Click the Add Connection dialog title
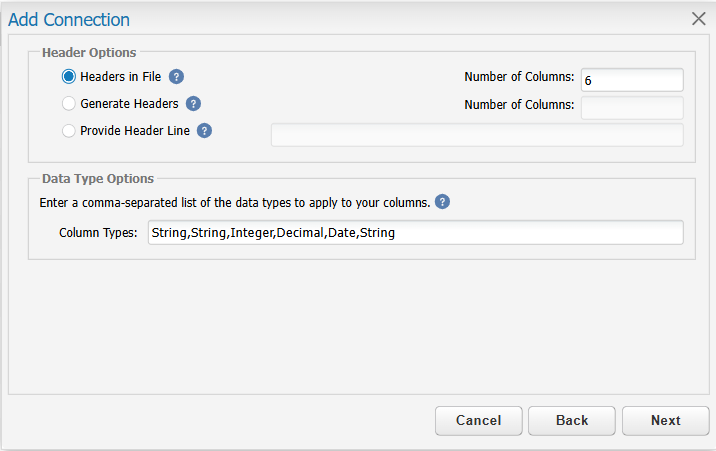The image size is (716, 451). point(69,20)
